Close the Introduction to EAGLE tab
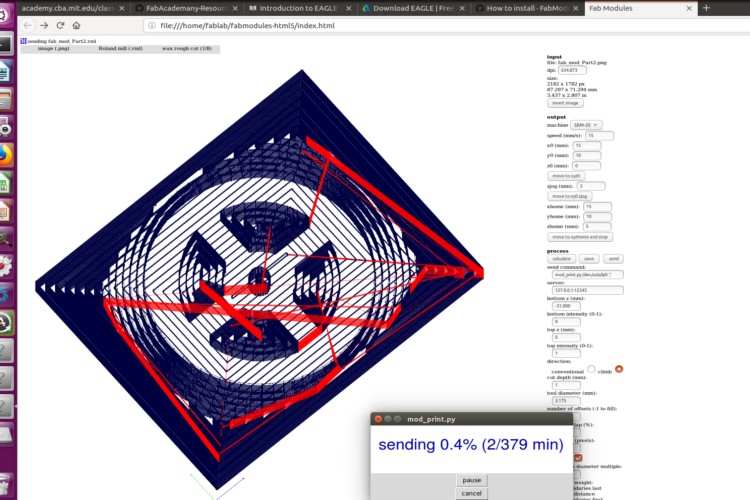 (x=348, y=8)
